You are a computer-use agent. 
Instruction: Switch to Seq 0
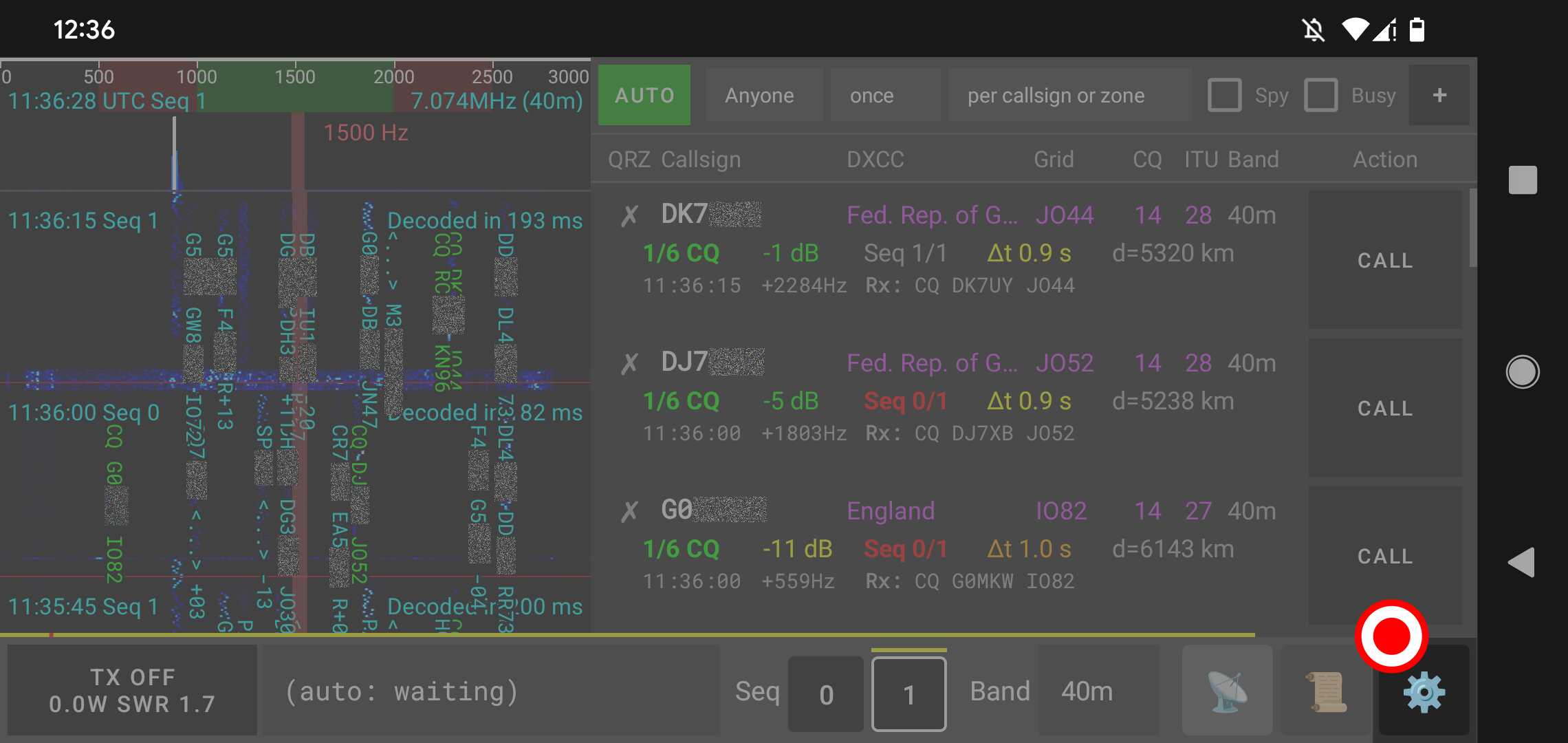tap(825, 693)
